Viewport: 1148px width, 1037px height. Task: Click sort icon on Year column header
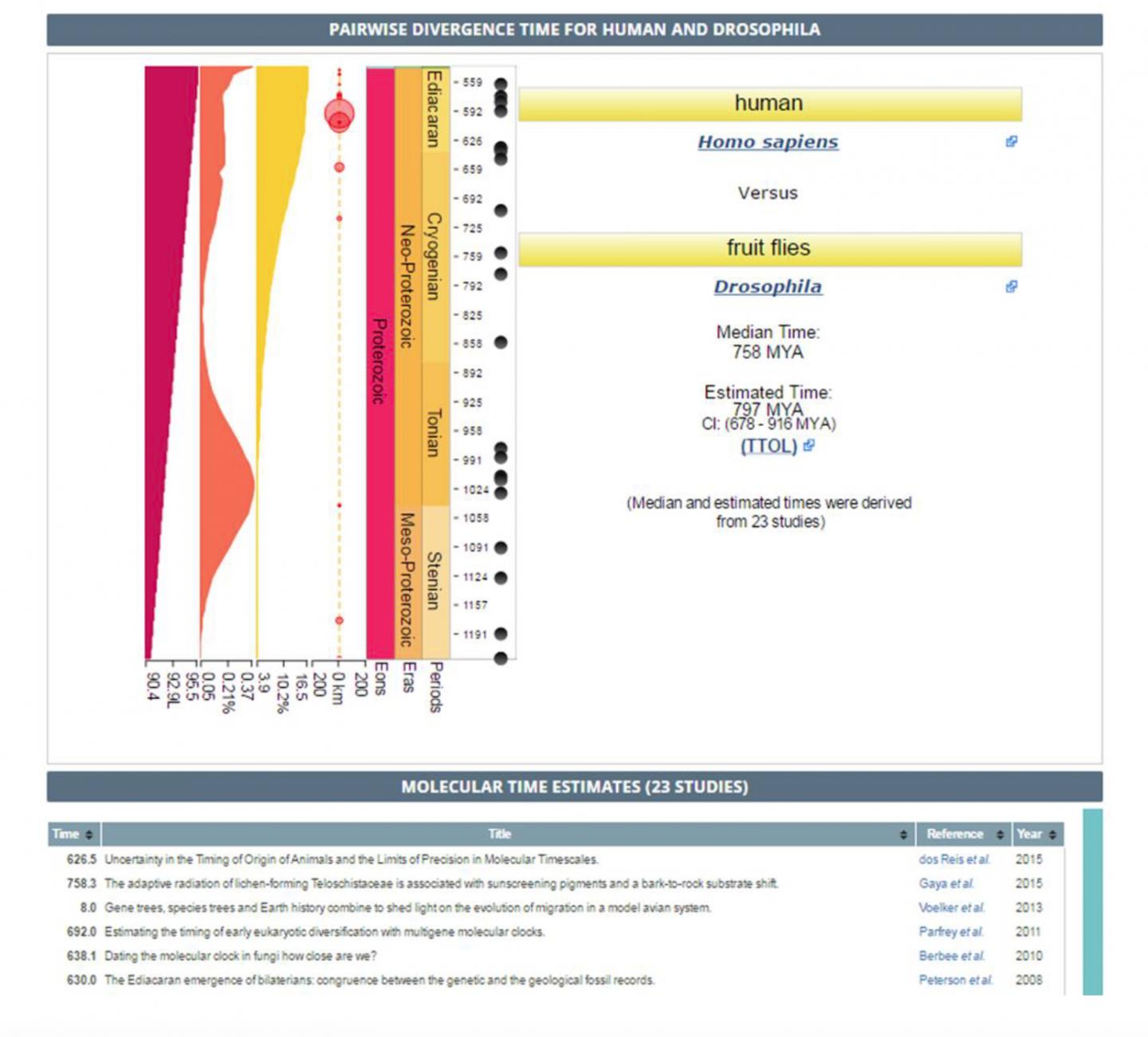coord(1054,834)
